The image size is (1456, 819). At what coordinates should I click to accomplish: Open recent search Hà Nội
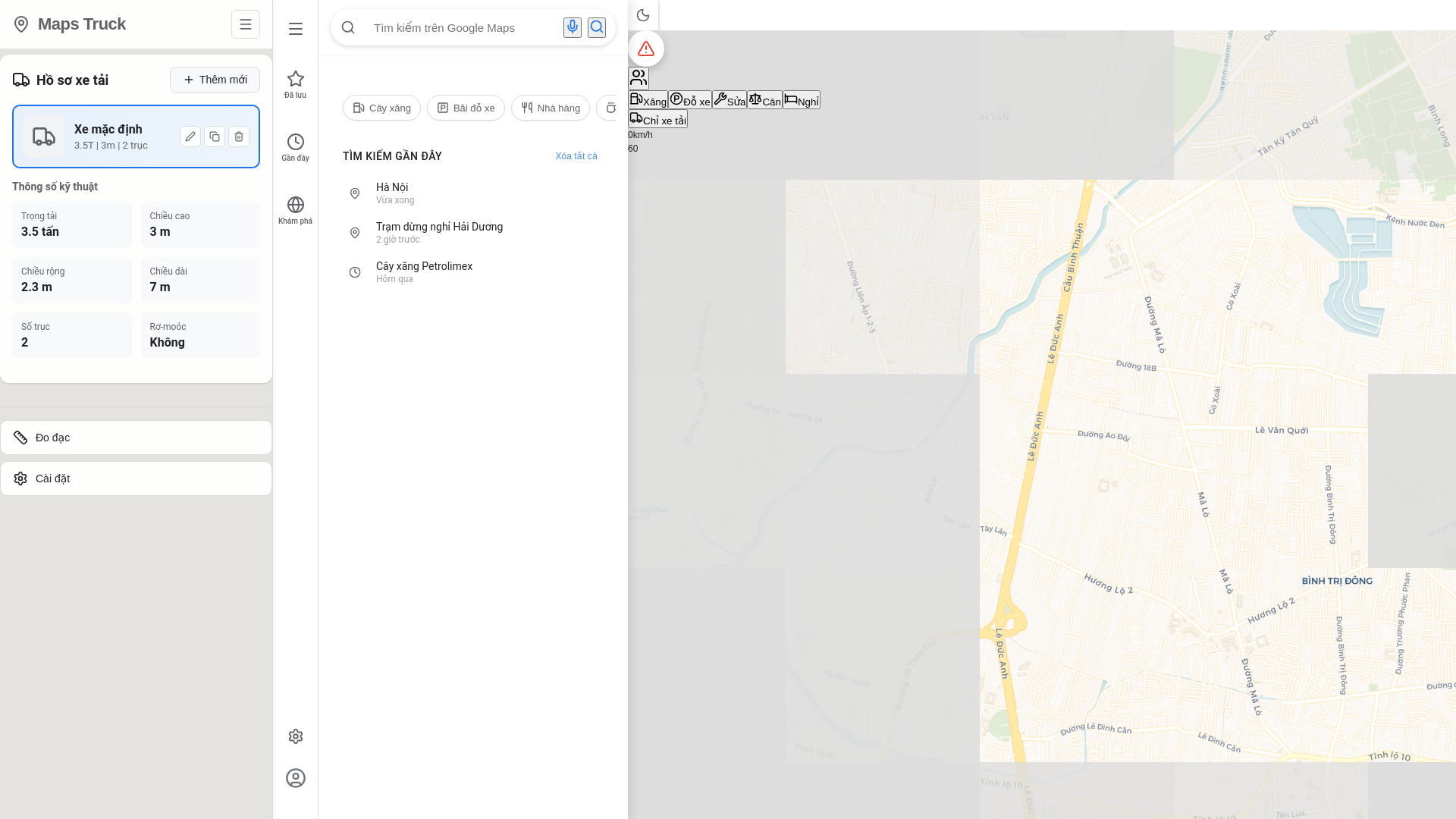[x=473, y=193]
